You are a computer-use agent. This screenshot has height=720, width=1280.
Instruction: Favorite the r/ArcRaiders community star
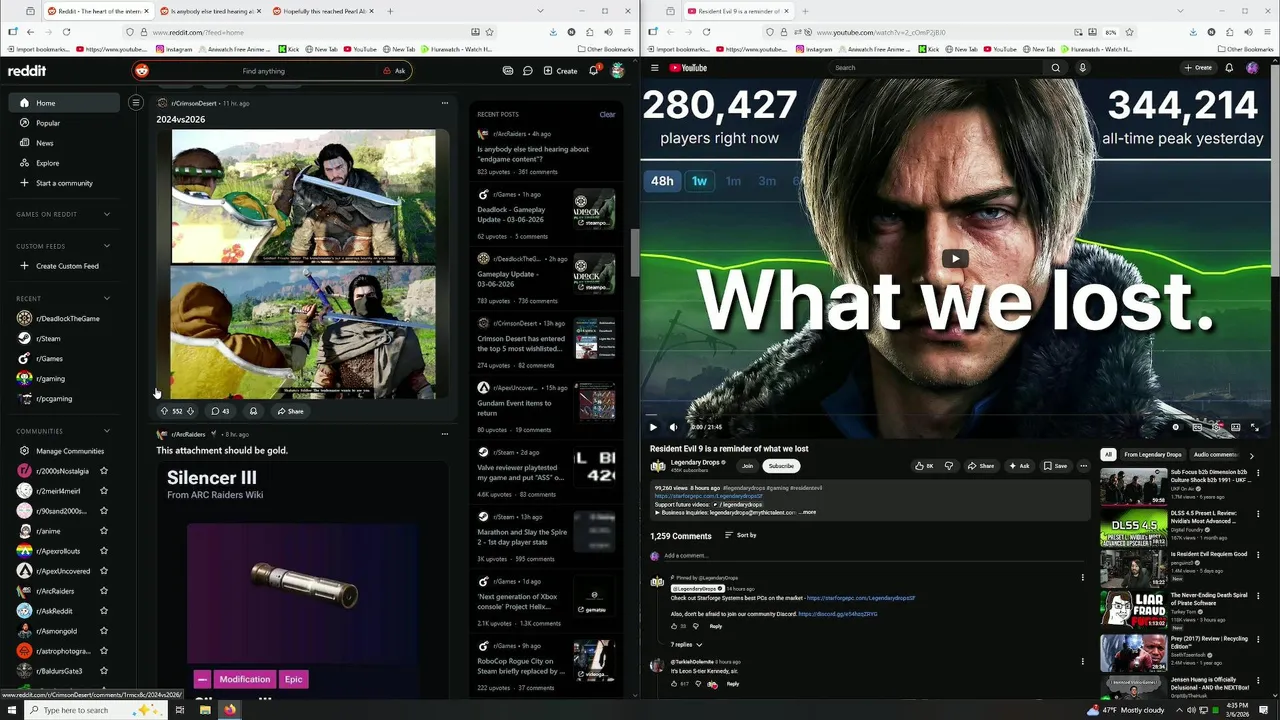[104, 591]
